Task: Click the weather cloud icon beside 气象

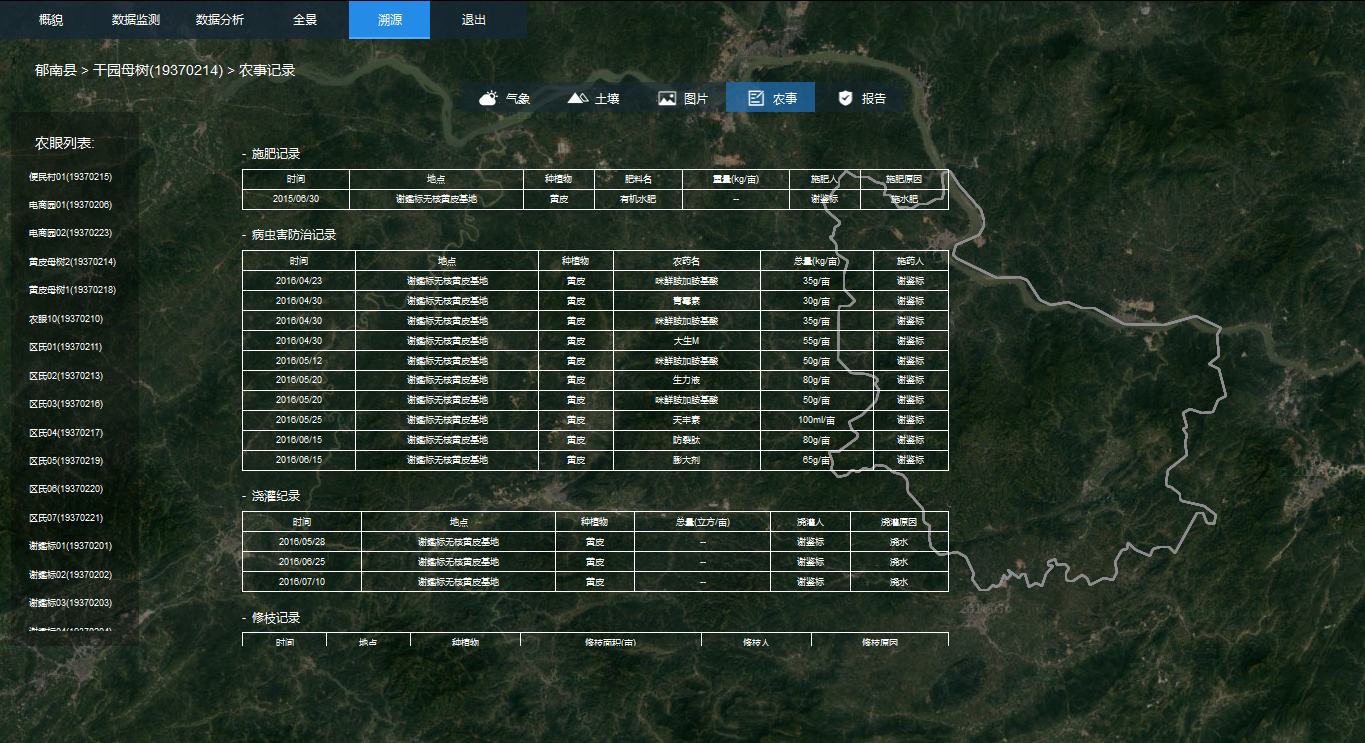Action: (x=489, y=98)
